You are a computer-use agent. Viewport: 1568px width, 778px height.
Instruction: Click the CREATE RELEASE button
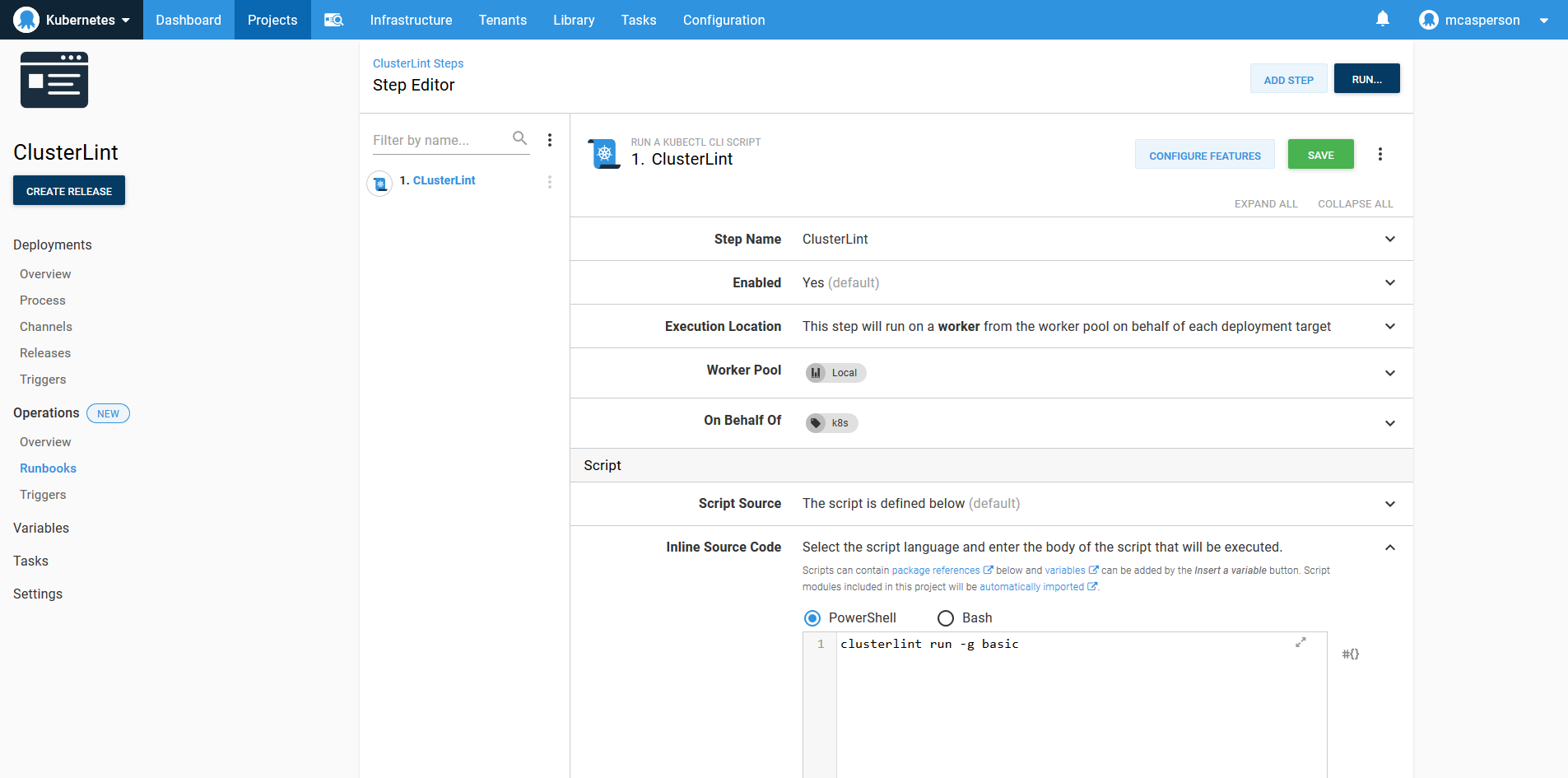tap(68, 190)
